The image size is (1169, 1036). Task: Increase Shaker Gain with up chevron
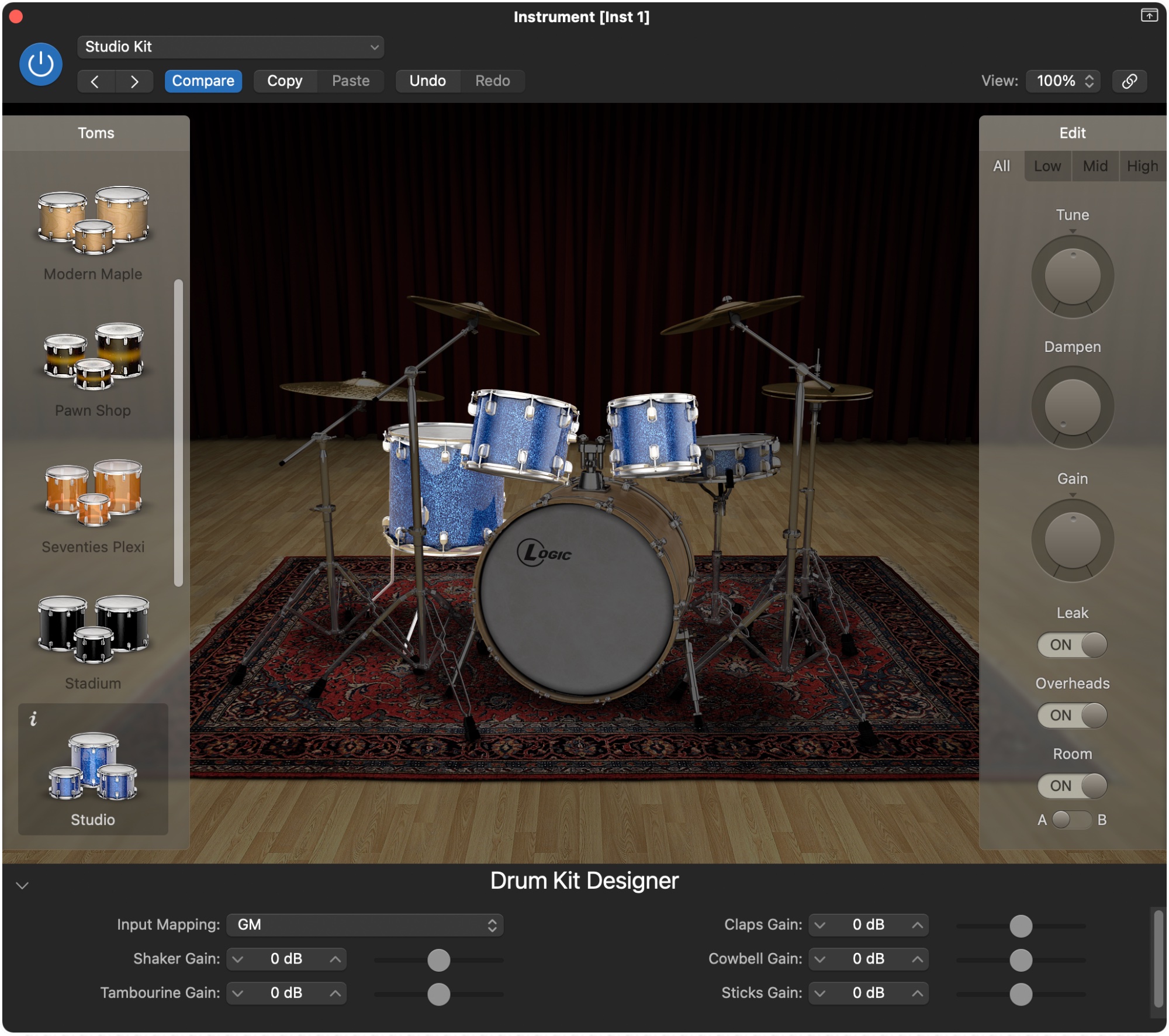(335, 959)
